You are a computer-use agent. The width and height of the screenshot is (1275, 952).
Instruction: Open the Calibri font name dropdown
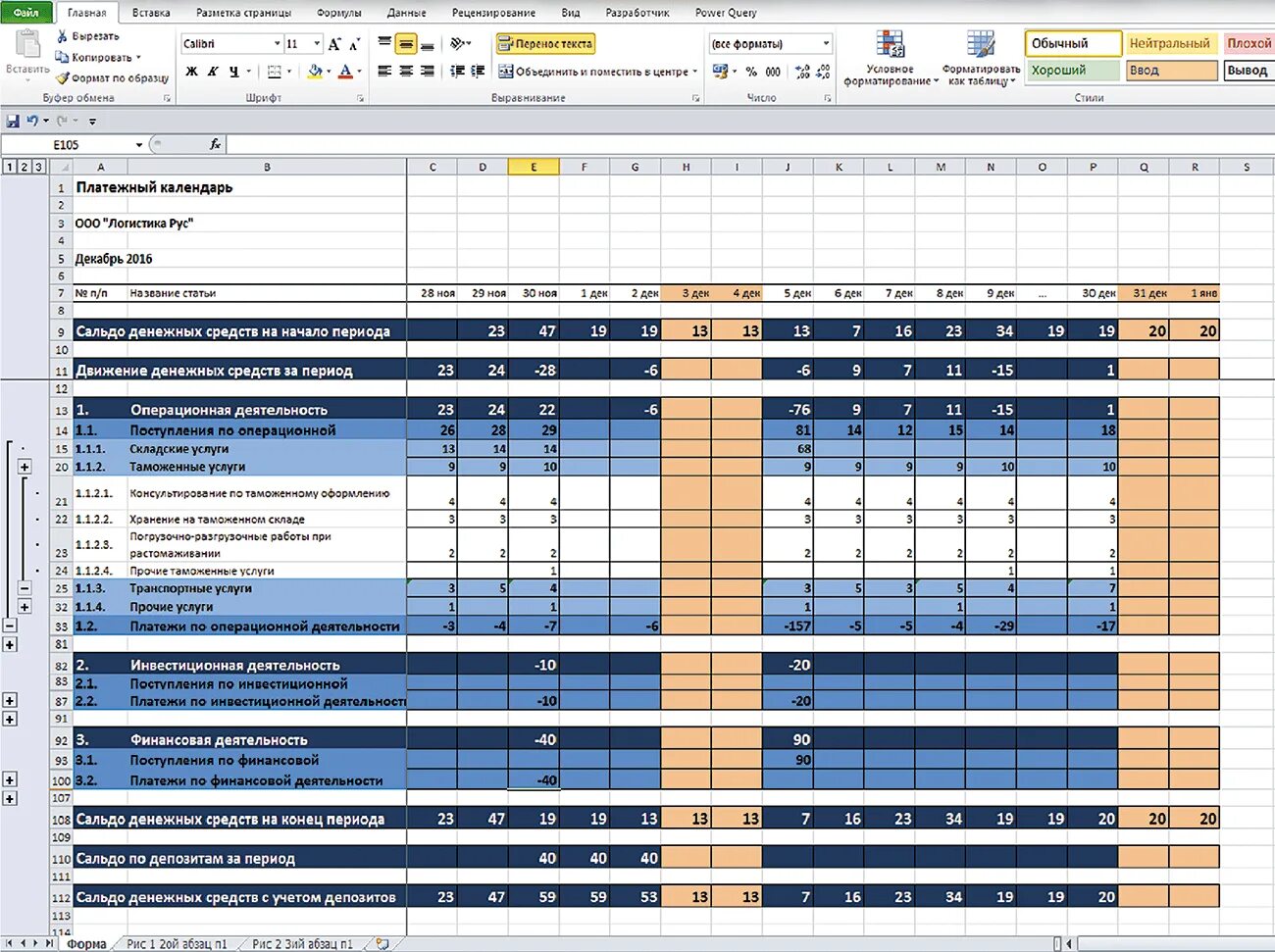coord(278,44)
